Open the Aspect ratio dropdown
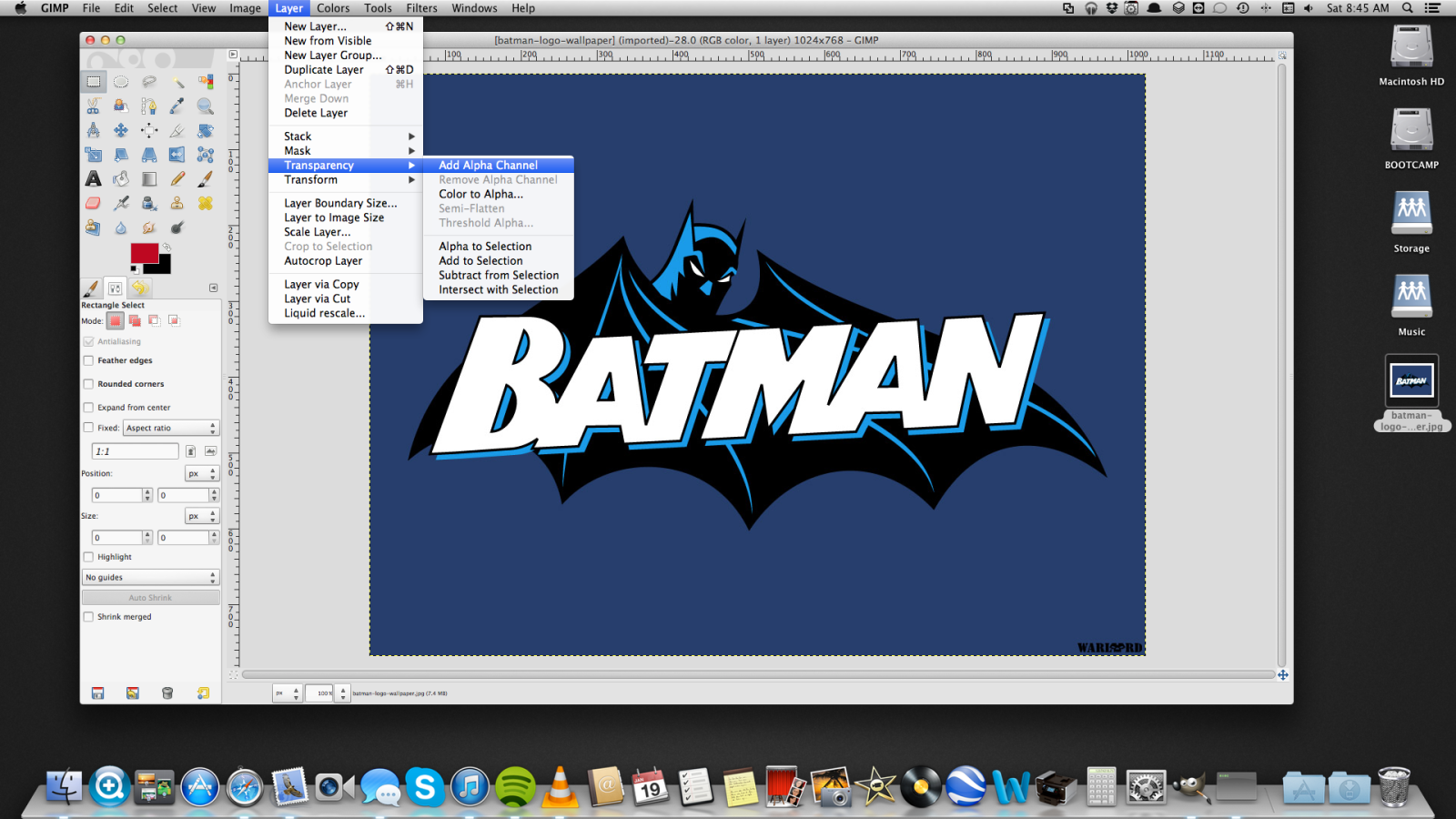The width and height of the screenshot is (1456, 819). 171,428
